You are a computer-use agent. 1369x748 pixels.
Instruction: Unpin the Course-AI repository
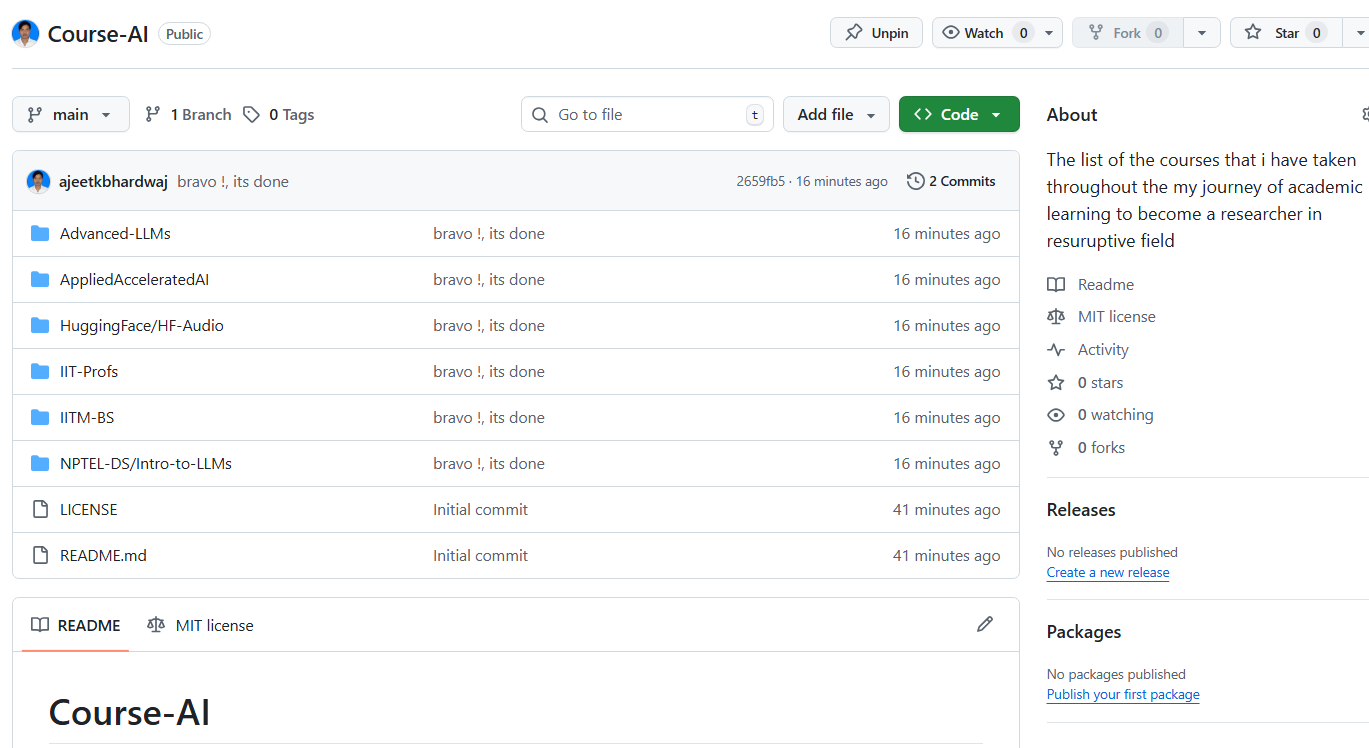[x=876, y=33]
